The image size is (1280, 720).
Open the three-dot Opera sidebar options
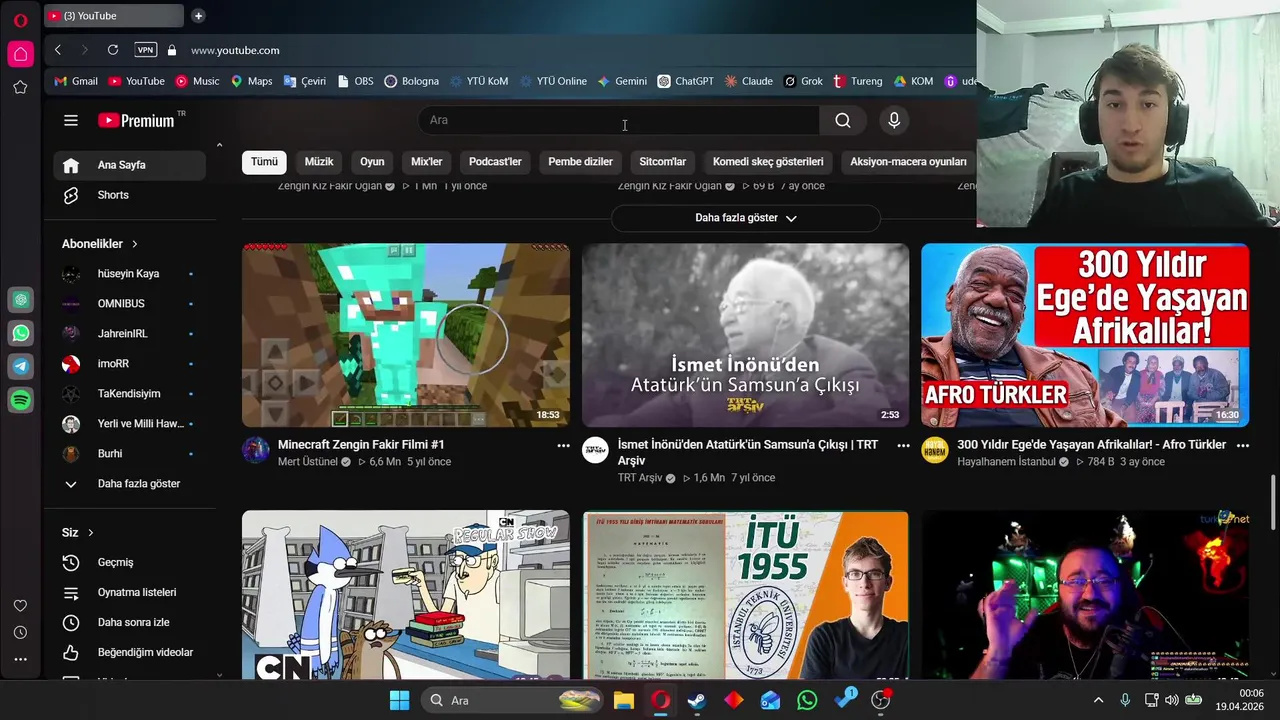pos(20,659)
